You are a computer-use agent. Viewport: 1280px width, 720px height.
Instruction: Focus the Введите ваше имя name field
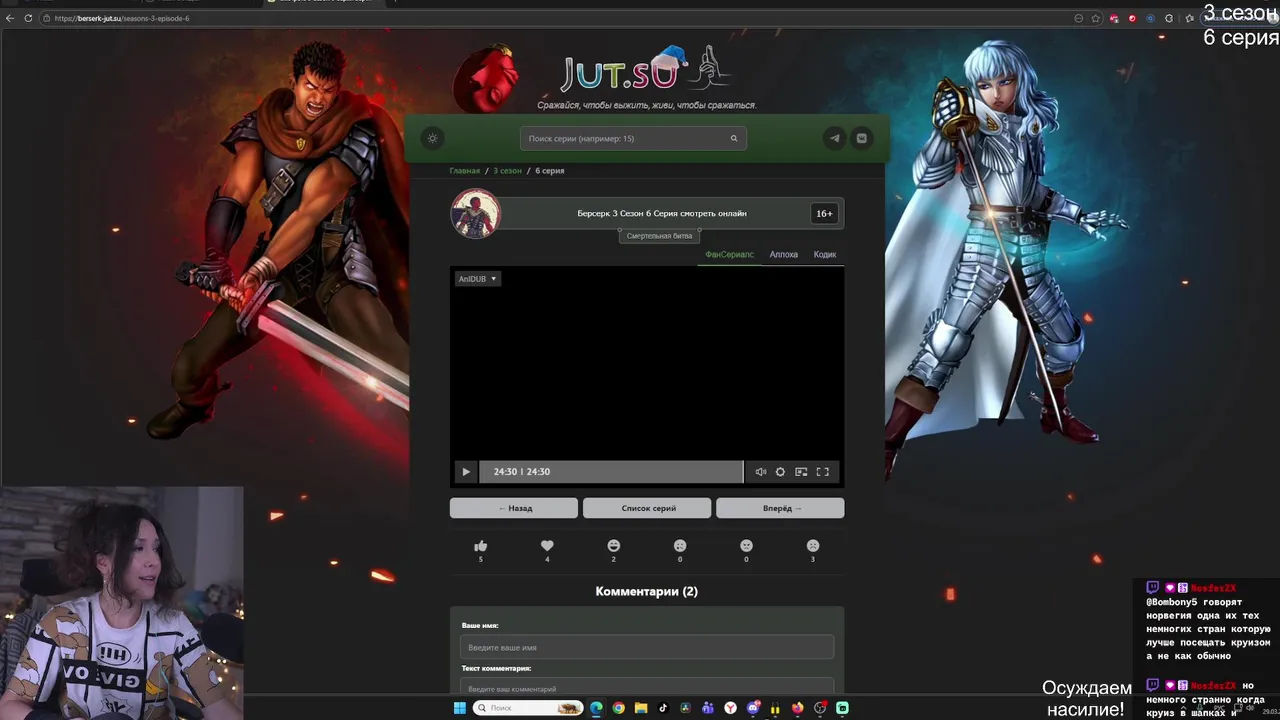pyautogui.click(x=647, y=647)
